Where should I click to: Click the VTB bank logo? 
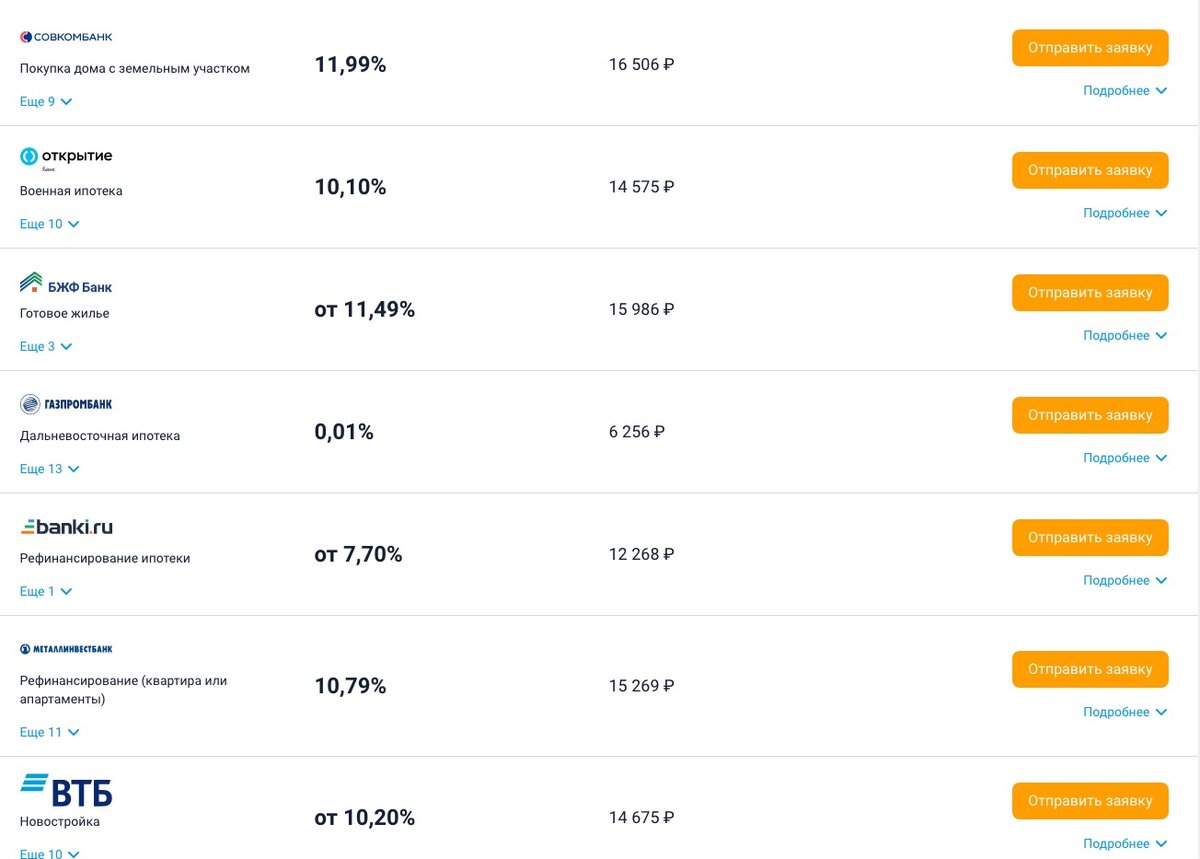click(x=66, y=790)
